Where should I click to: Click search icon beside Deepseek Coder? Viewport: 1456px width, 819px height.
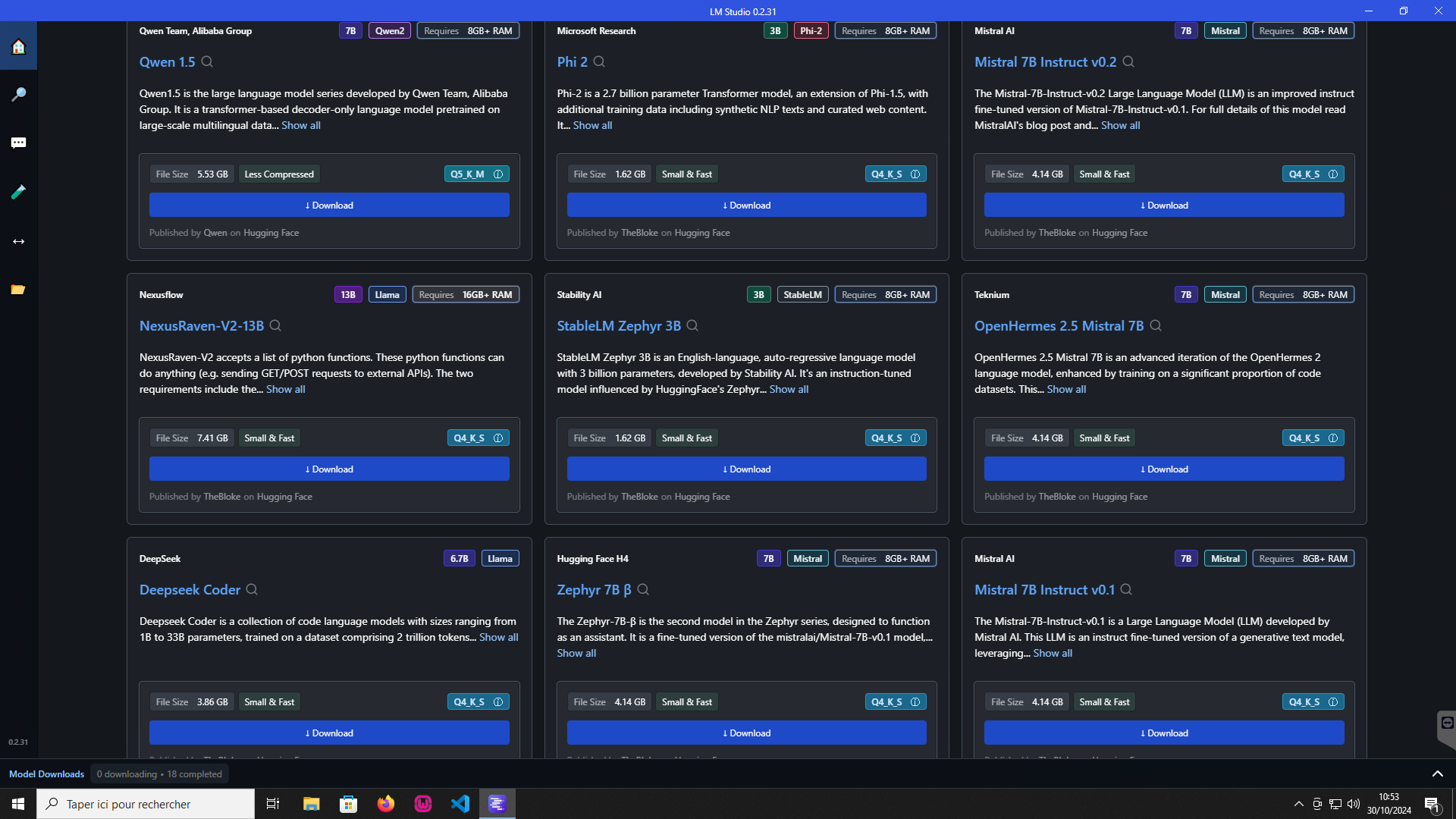(x=252, y=589)
